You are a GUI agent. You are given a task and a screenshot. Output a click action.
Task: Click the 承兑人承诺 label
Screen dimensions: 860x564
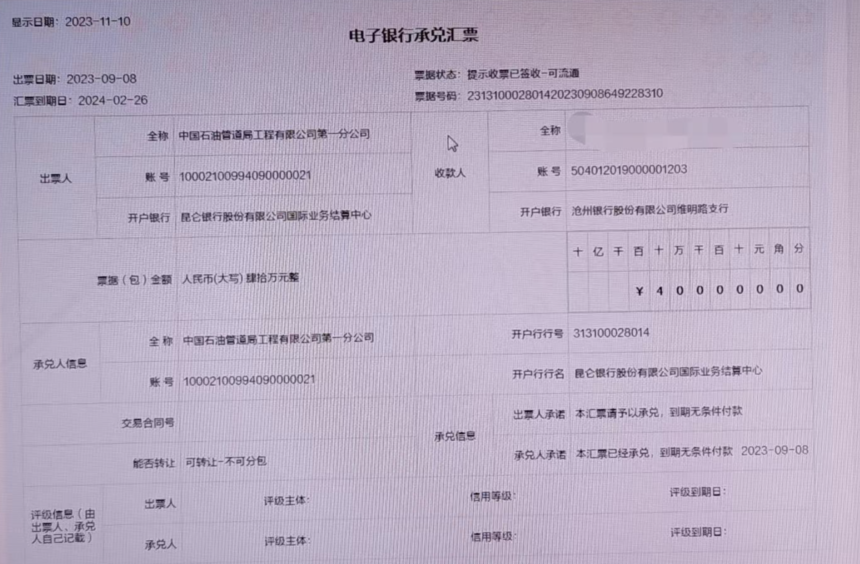click(x=540, y=455)
